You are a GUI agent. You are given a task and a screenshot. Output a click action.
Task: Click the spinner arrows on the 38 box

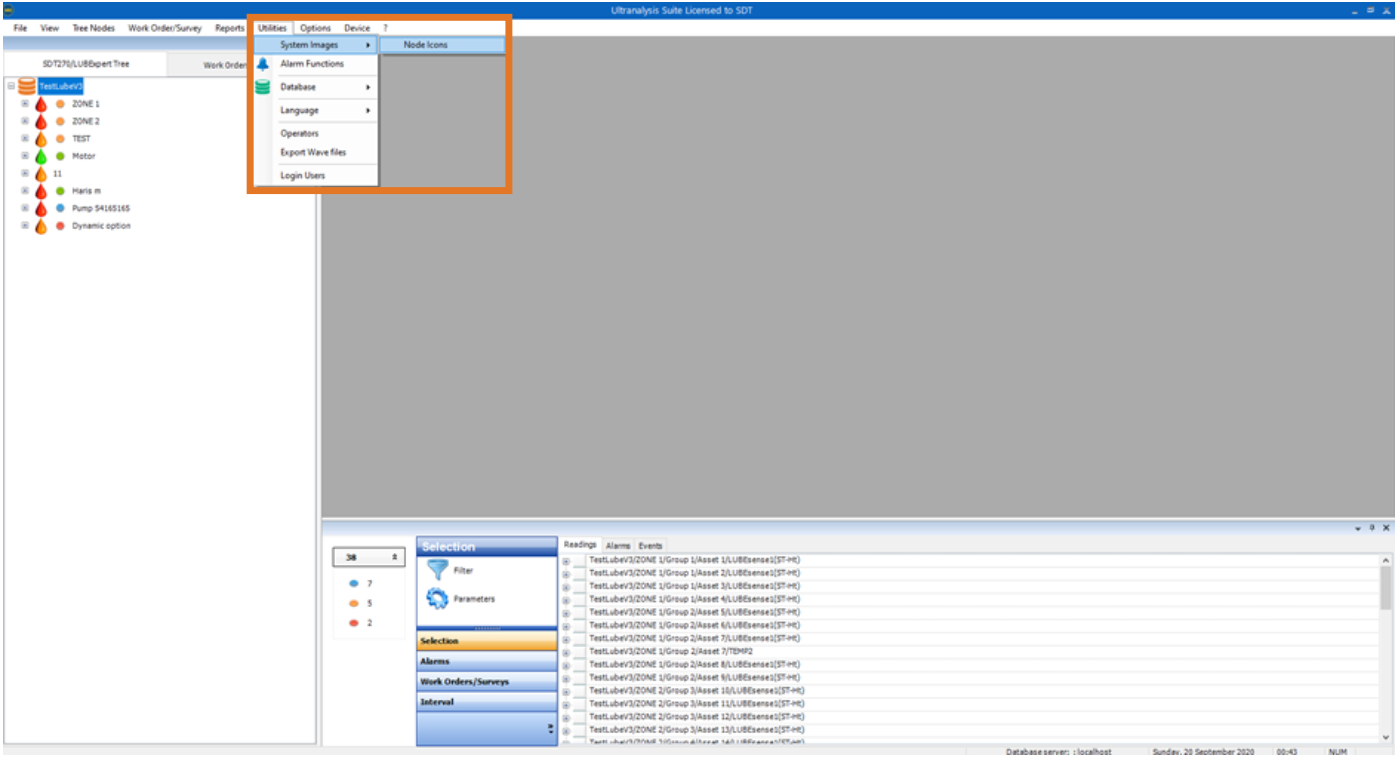tap(394, 557)
